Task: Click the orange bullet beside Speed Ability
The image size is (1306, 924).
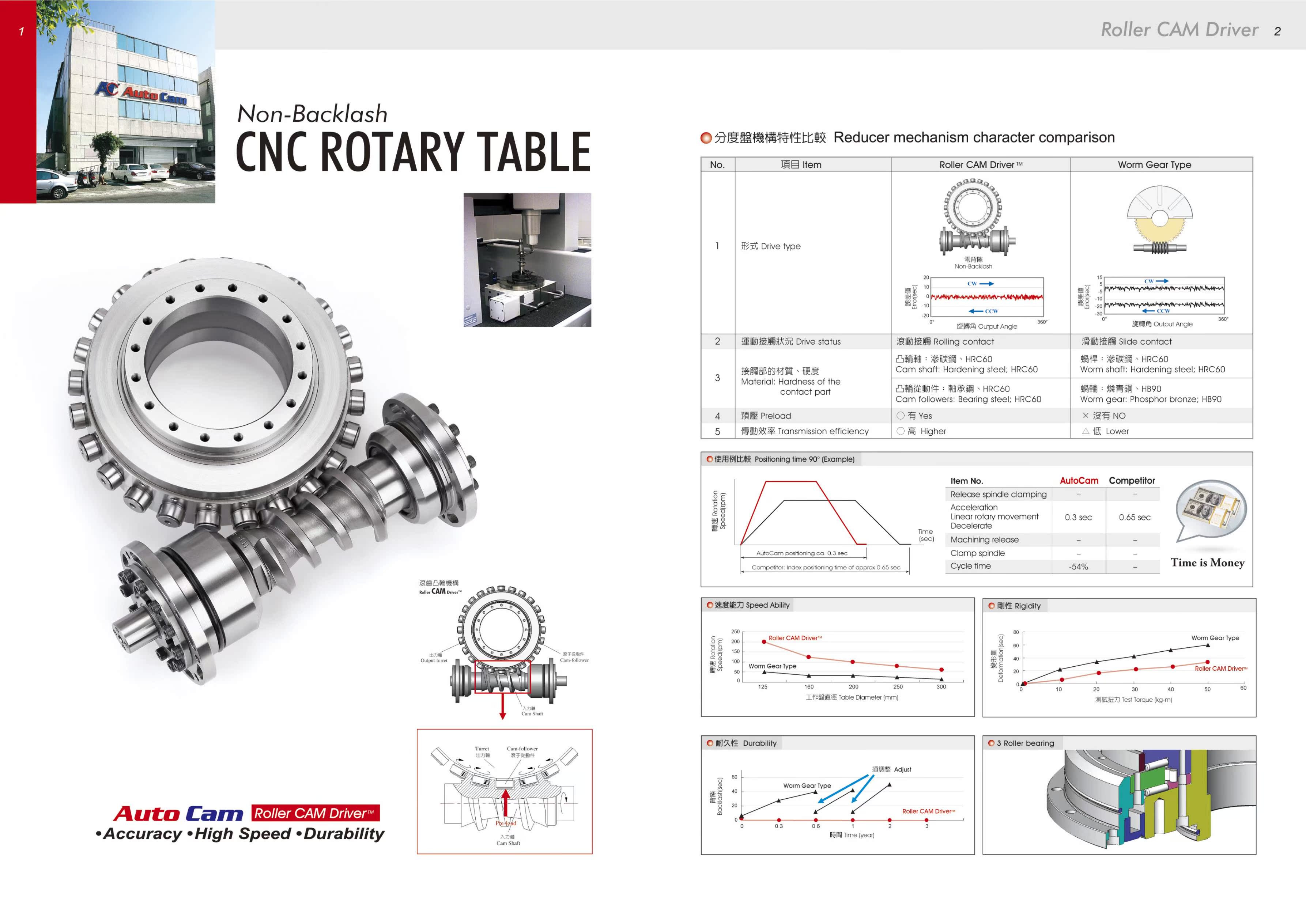Action: (710, 605)
